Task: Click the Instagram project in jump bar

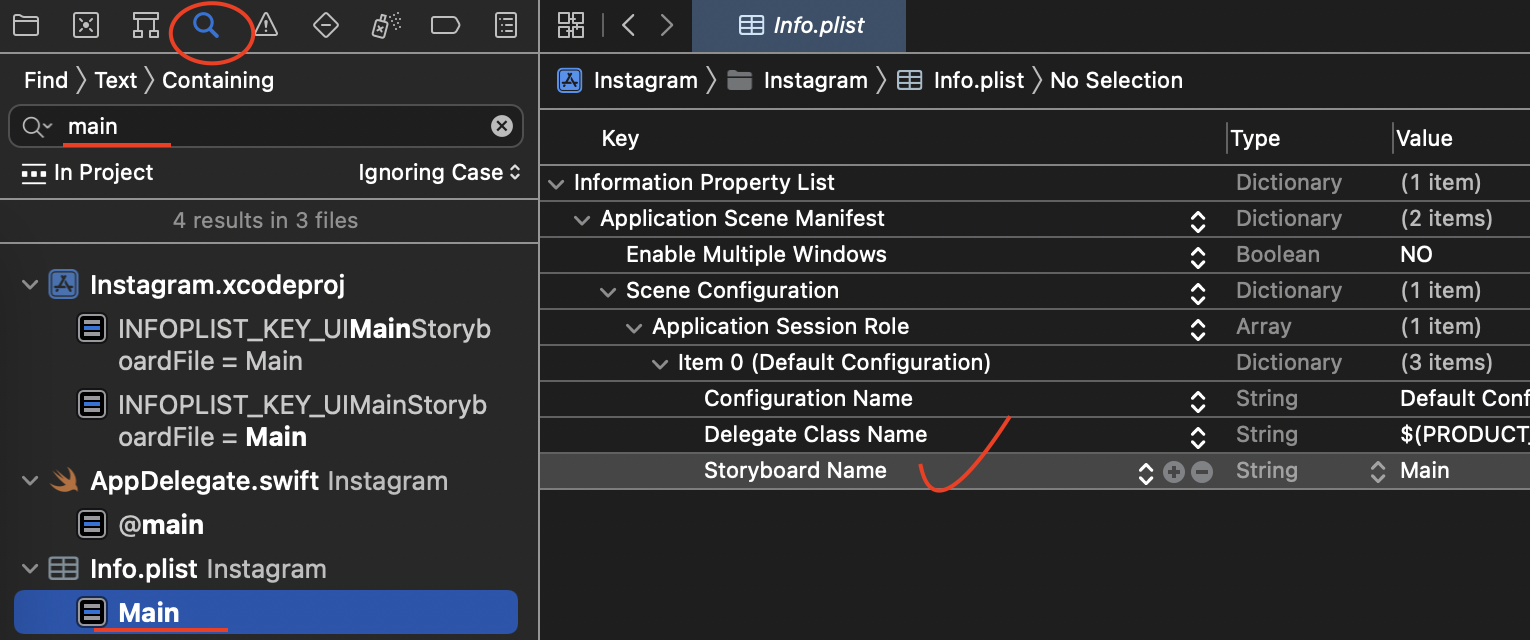Action: click(x=628, y=80)
